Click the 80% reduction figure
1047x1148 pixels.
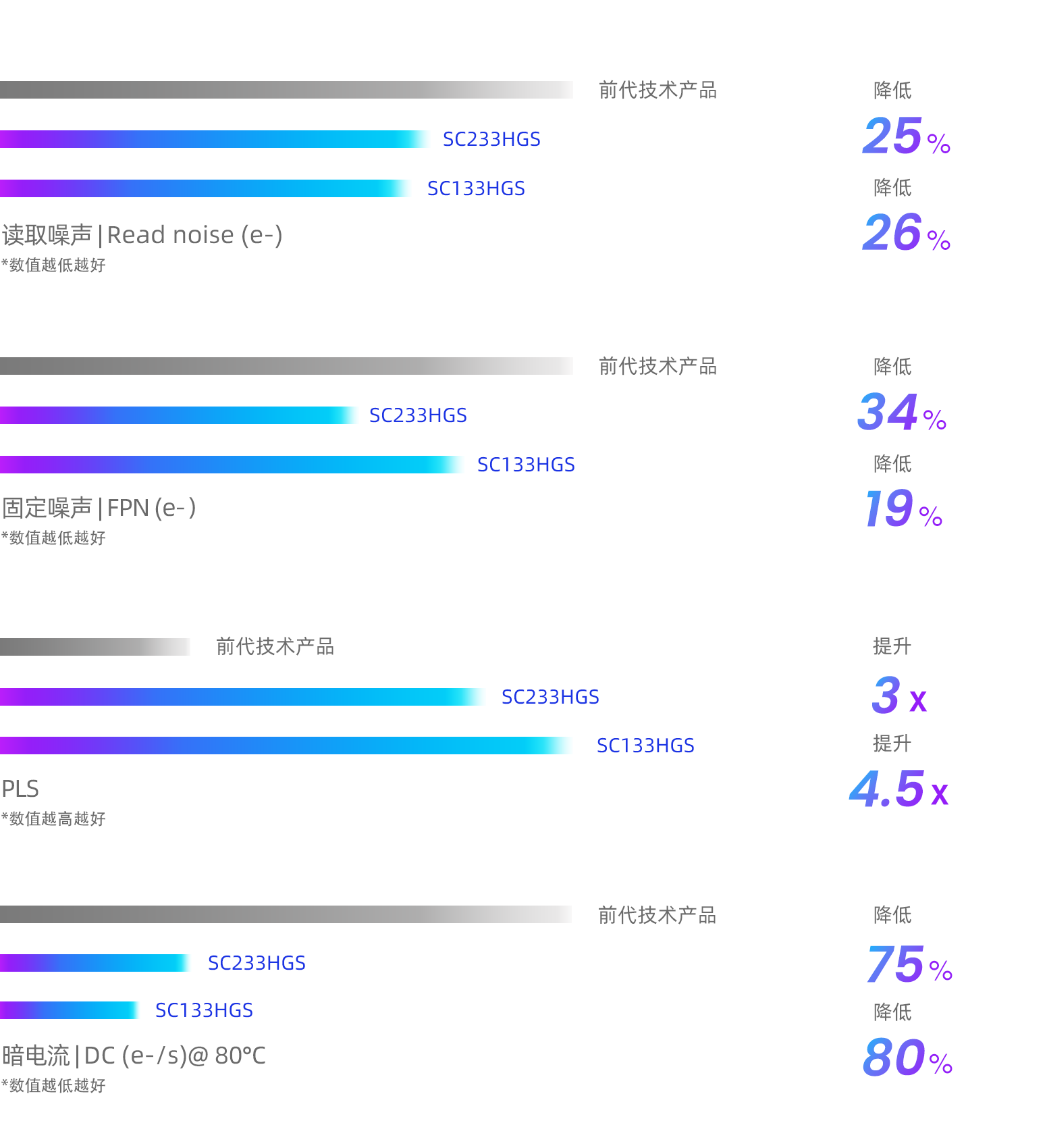[x=908, y=1058]
